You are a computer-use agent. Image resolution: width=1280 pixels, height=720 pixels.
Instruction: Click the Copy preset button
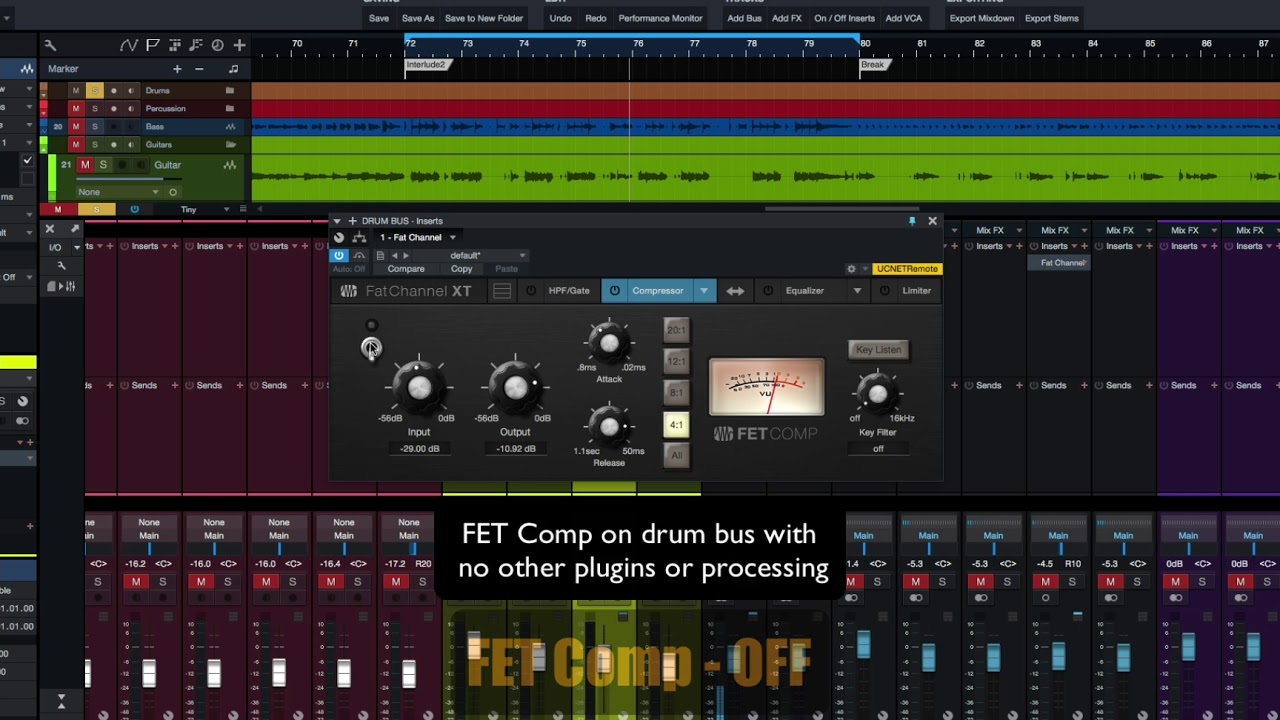point(461,269)
